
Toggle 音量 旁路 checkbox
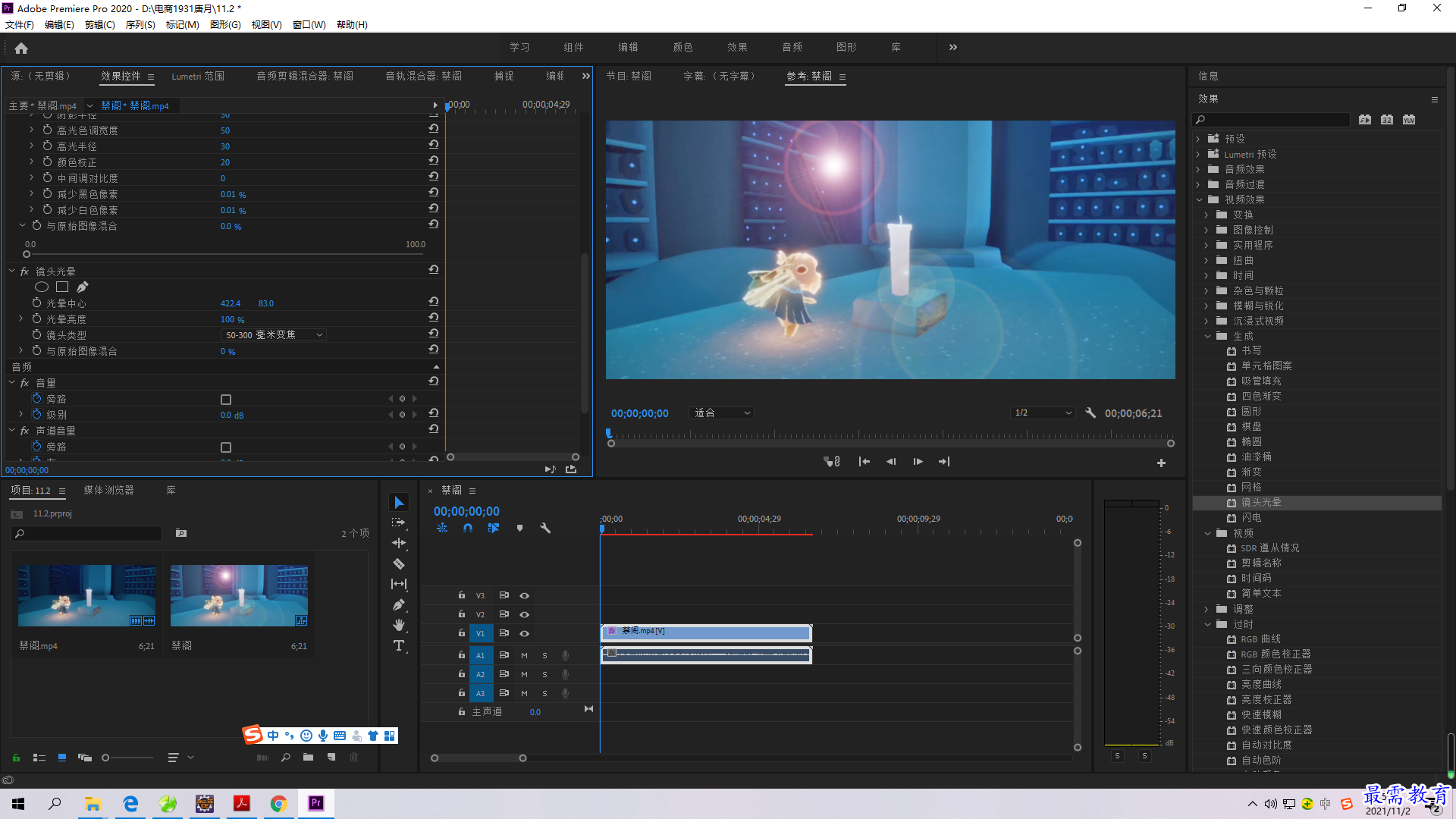226,400
